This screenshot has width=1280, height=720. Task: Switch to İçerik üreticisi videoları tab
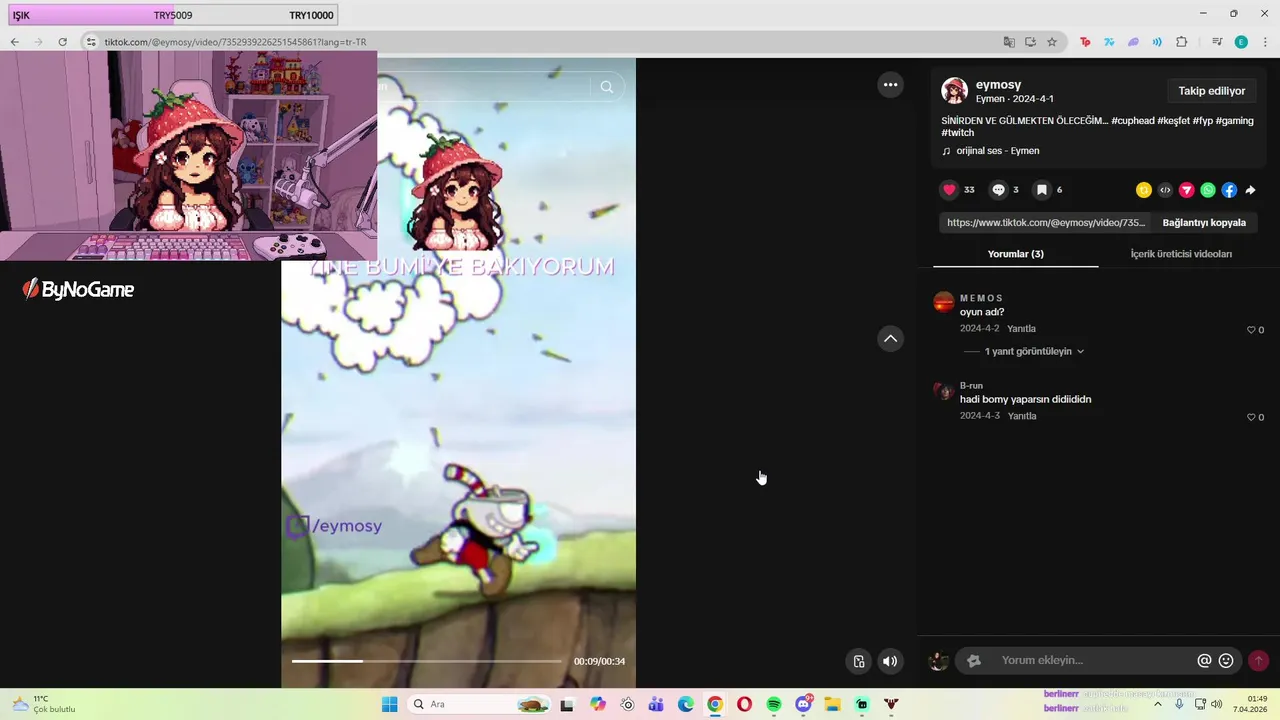1181,254
